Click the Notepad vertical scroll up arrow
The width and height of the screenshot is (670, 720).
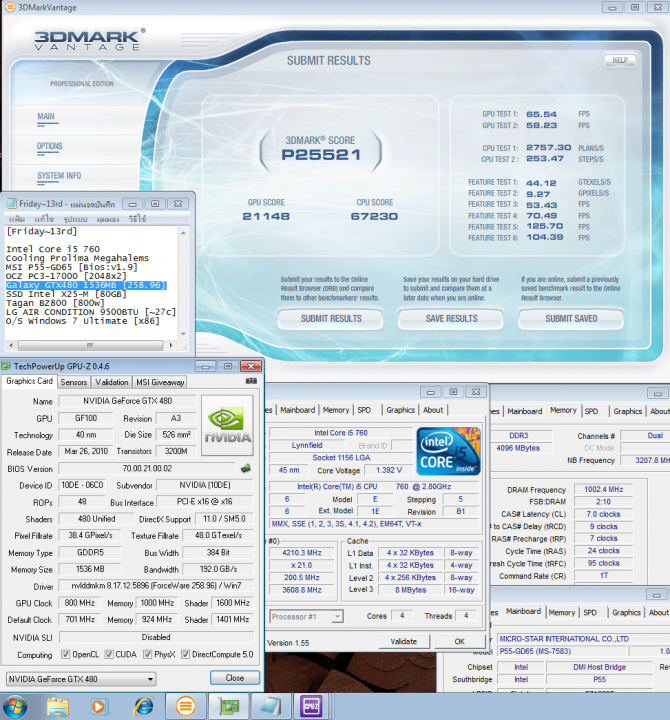coord(183,233)
